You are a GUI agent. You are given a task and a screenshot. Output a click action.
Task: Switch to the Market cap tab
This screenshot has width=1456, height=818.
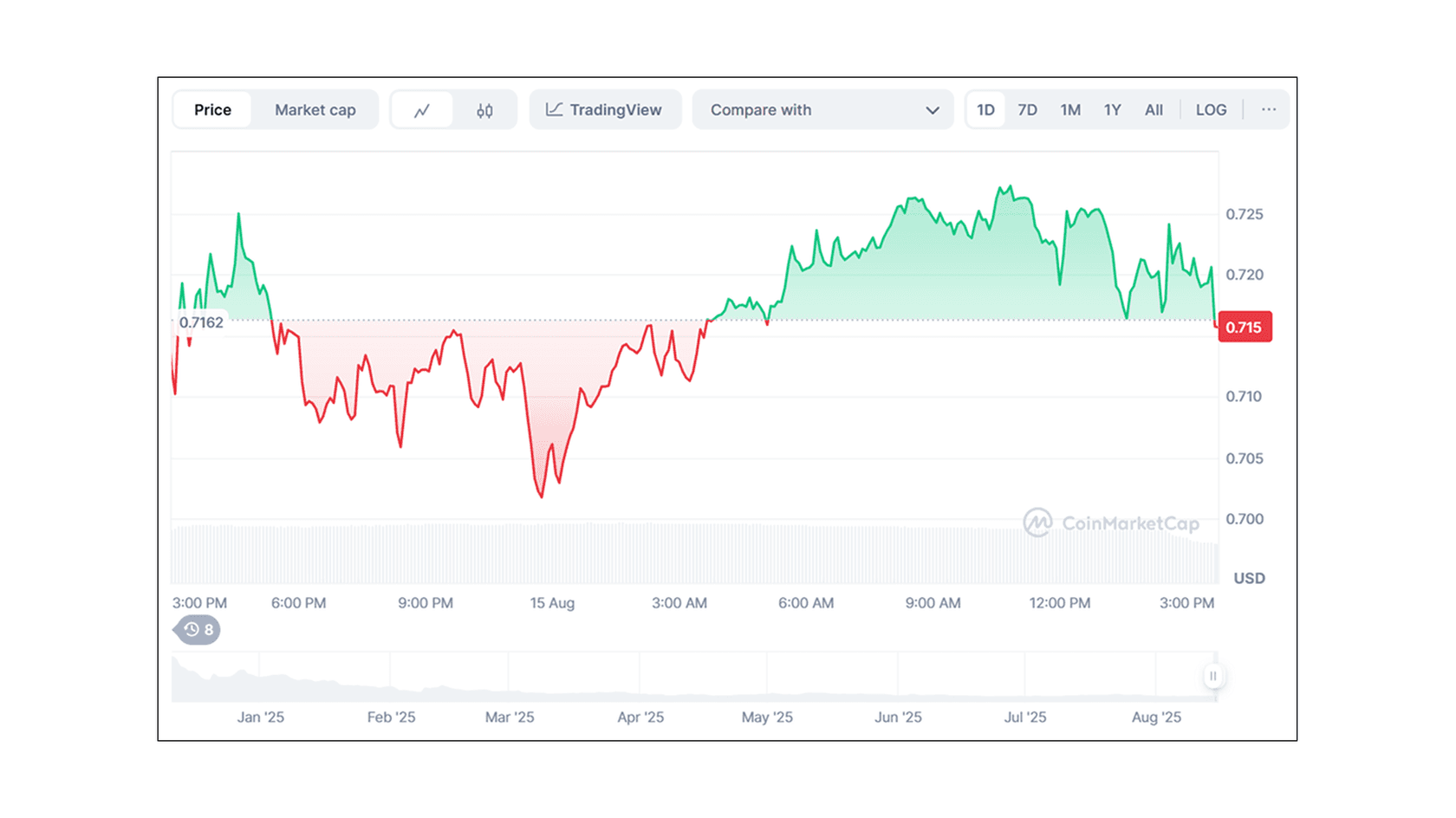pos(315,110)
